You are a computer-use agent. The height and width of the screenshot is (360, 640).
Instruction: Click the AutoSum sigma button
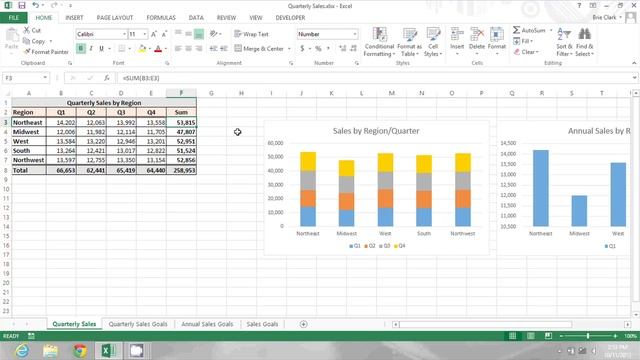529,30
